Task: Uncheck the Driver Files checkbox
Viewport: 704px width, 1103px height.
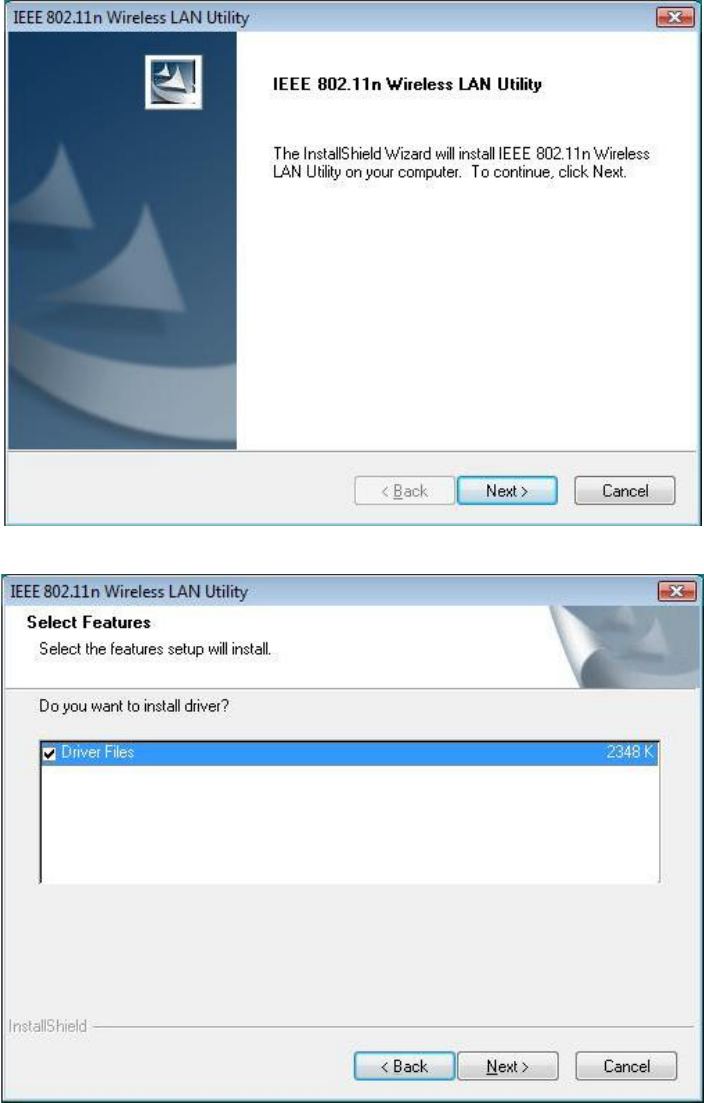Action: (x=49, y=753)
